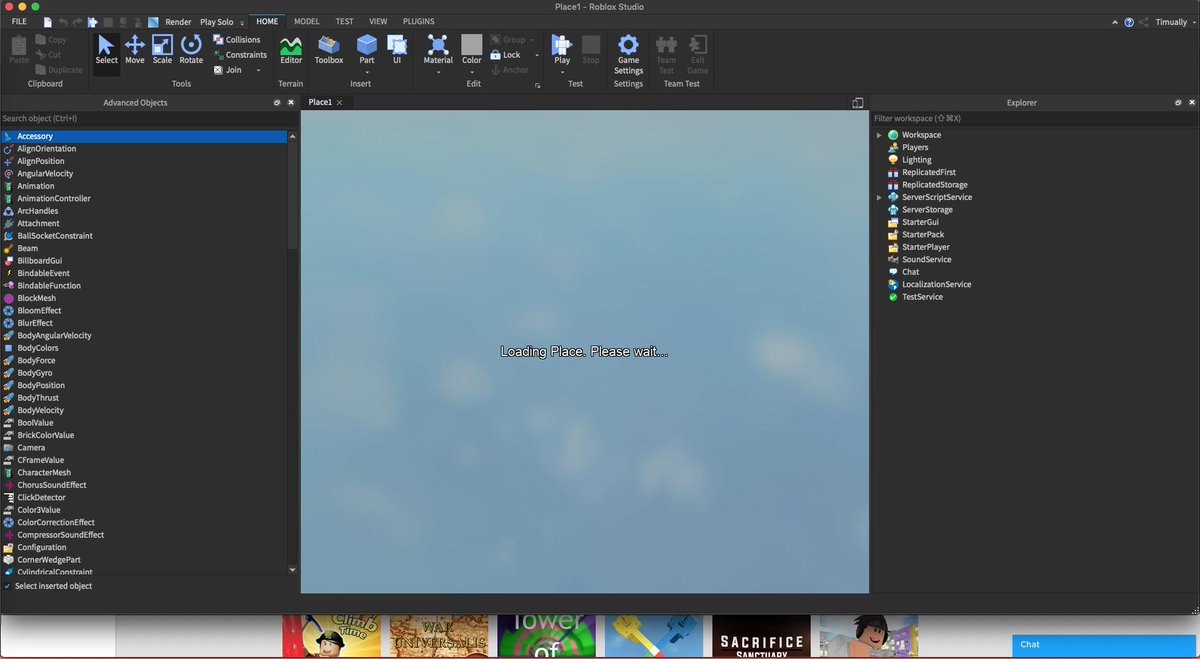Click the Lock tool
The height and width of the screenshot is (659, 1200).
[x=506, y=55]
